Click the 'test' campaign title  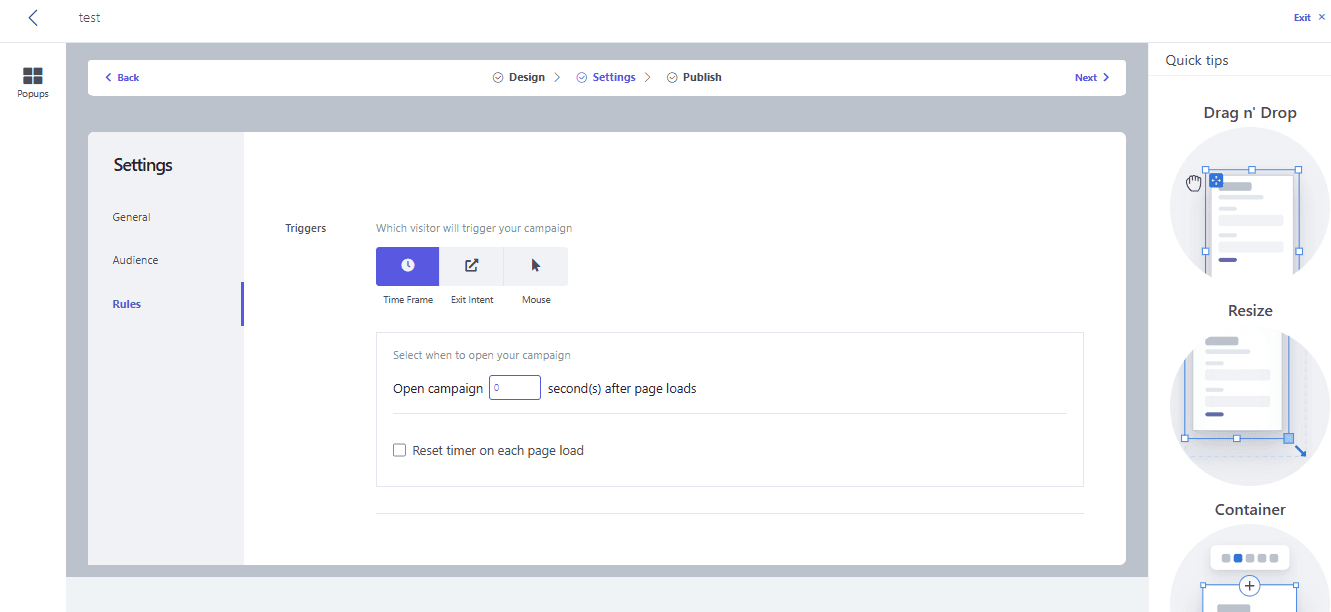tap(90, 18)
